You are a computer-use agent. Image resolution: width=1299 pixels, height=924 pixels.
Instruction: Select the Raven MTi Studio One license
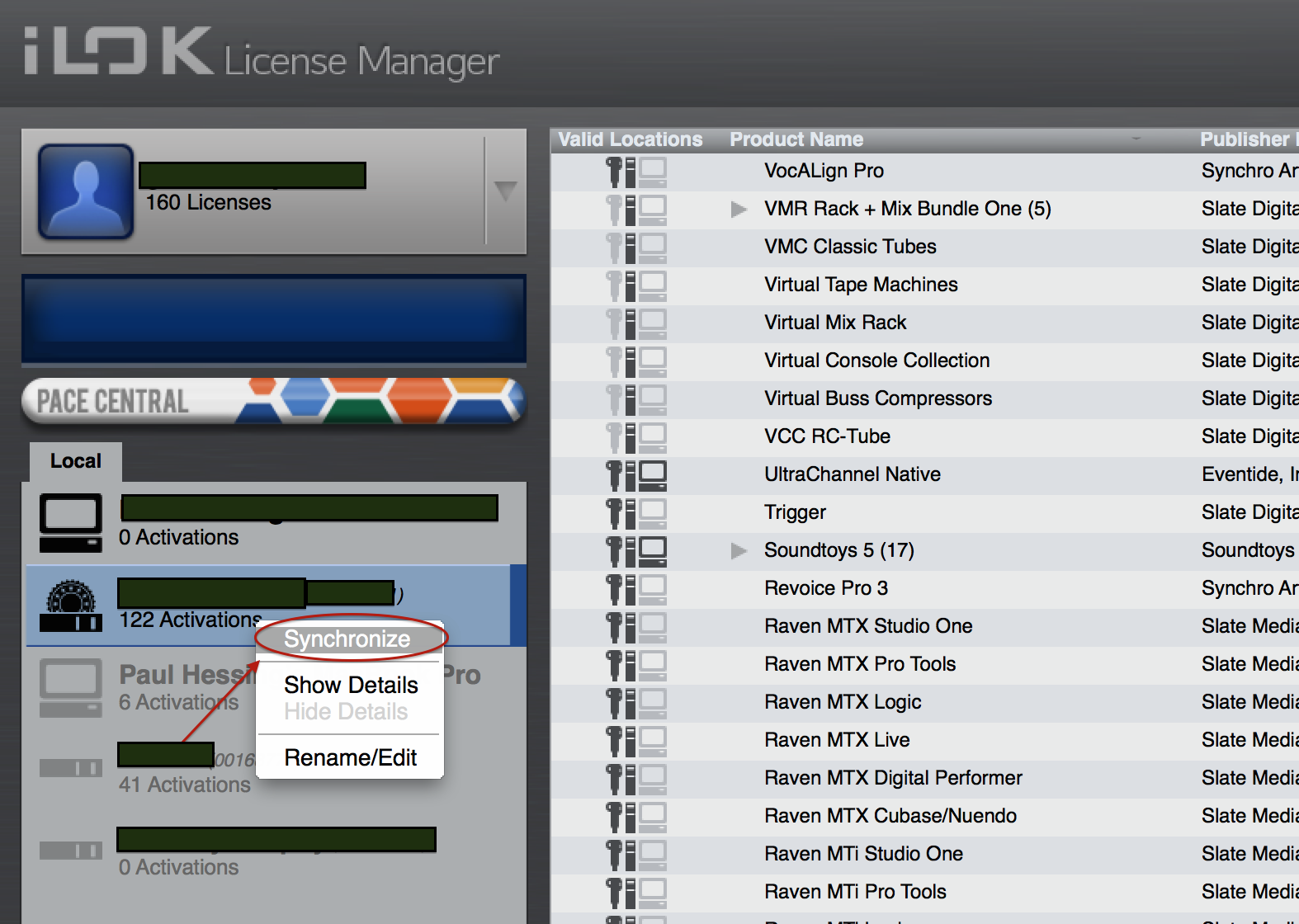(x=925, y=855)
